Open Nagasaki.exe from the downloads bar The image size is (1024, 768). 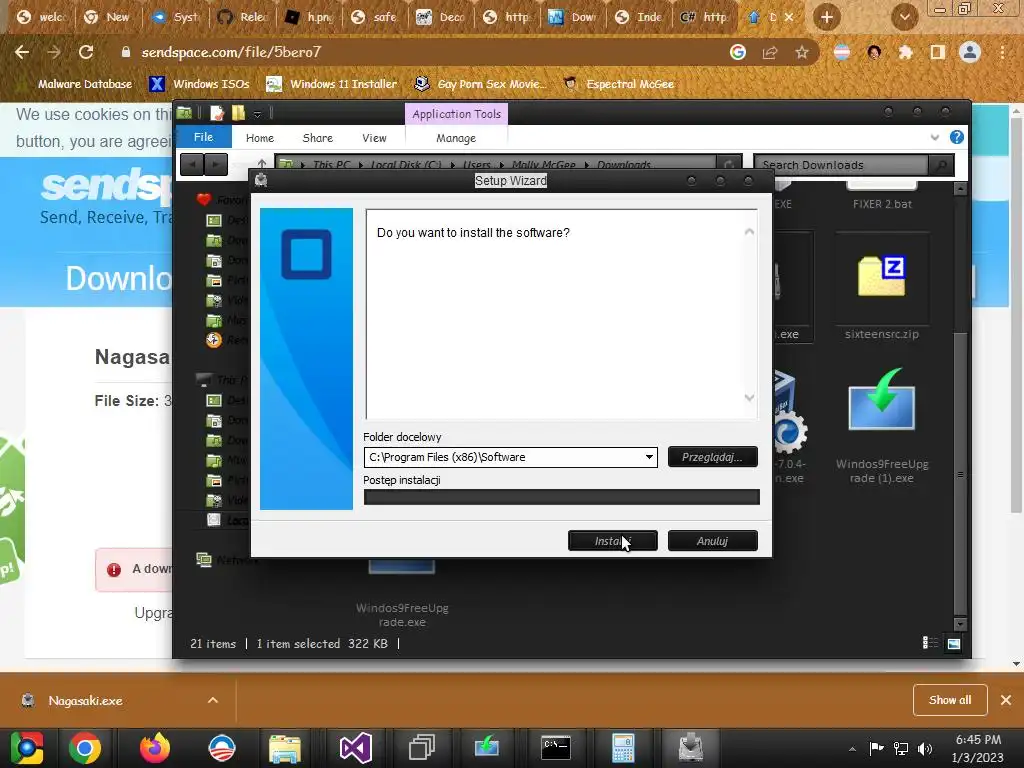pyautogui.click(x=85, y=700)
